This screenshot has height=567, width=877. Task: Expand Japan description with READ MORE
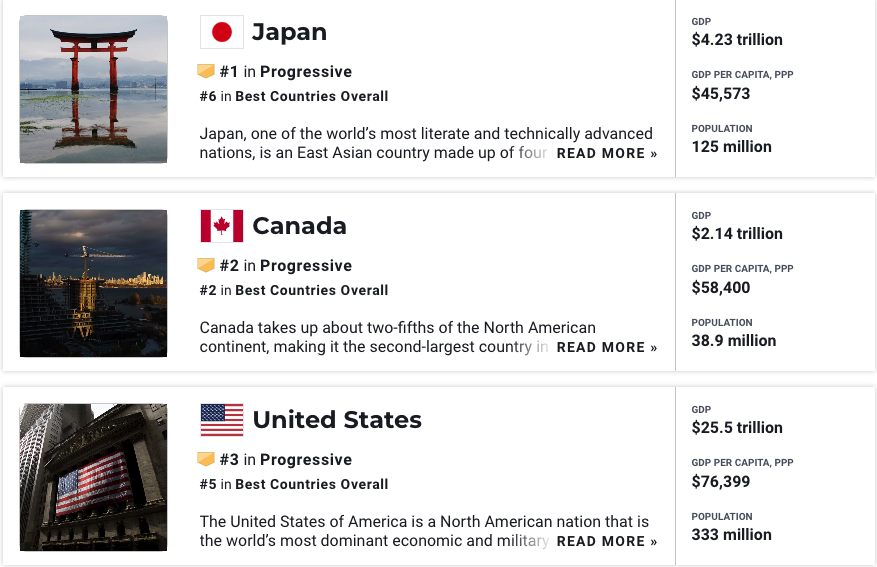(607, 153)
